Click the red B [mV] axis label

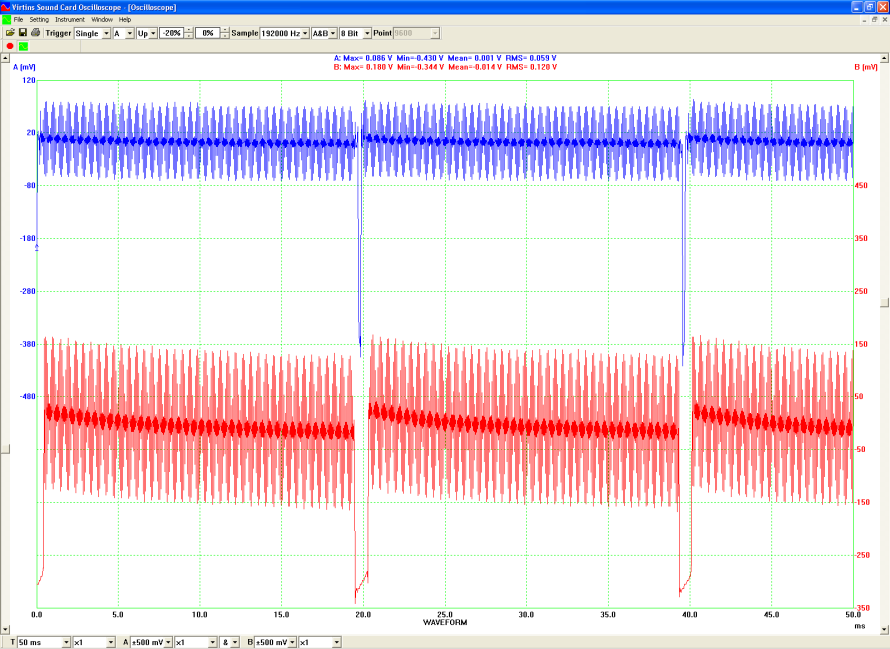tap(866, 67)
